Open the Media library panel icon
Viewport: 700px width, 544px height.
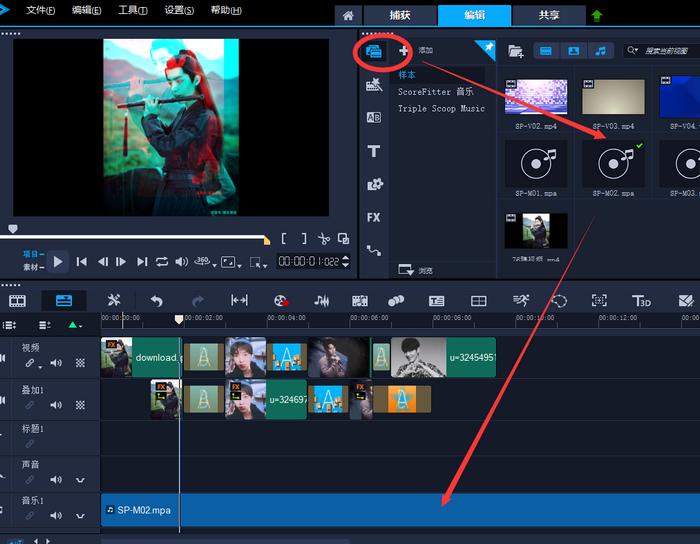(374, 50)
